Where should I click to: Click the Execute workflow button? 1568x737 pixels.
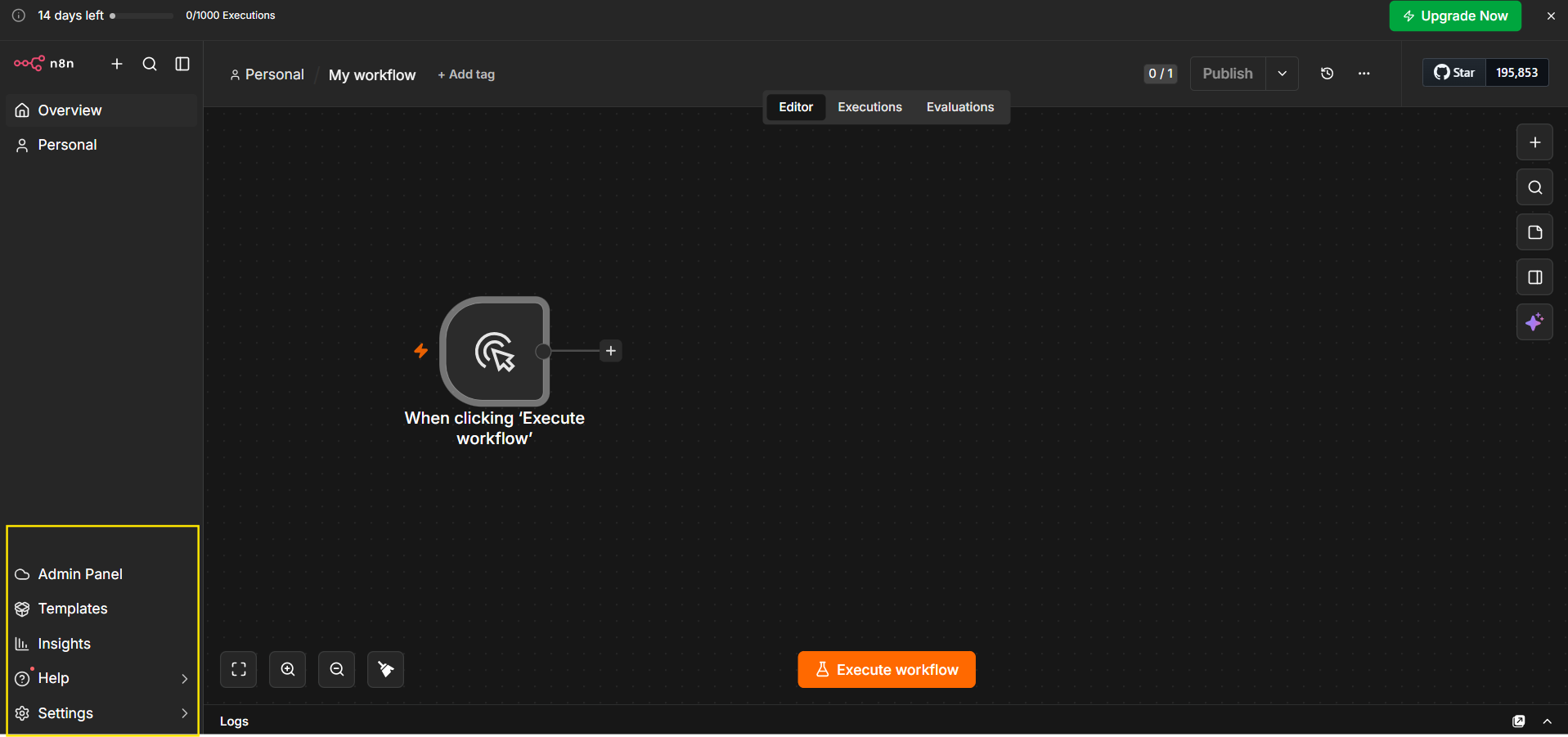pos(887,670)
